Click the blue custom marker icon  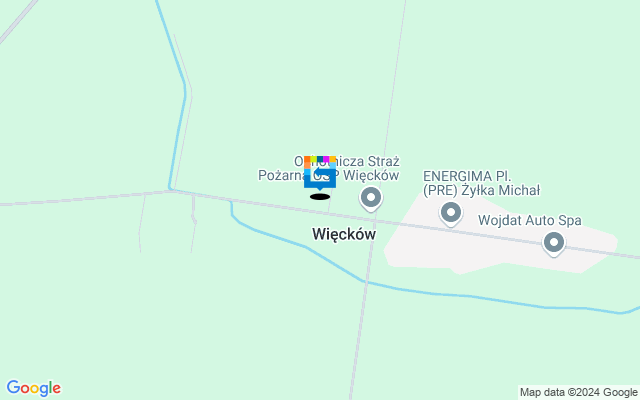click(x=320, y=173)
